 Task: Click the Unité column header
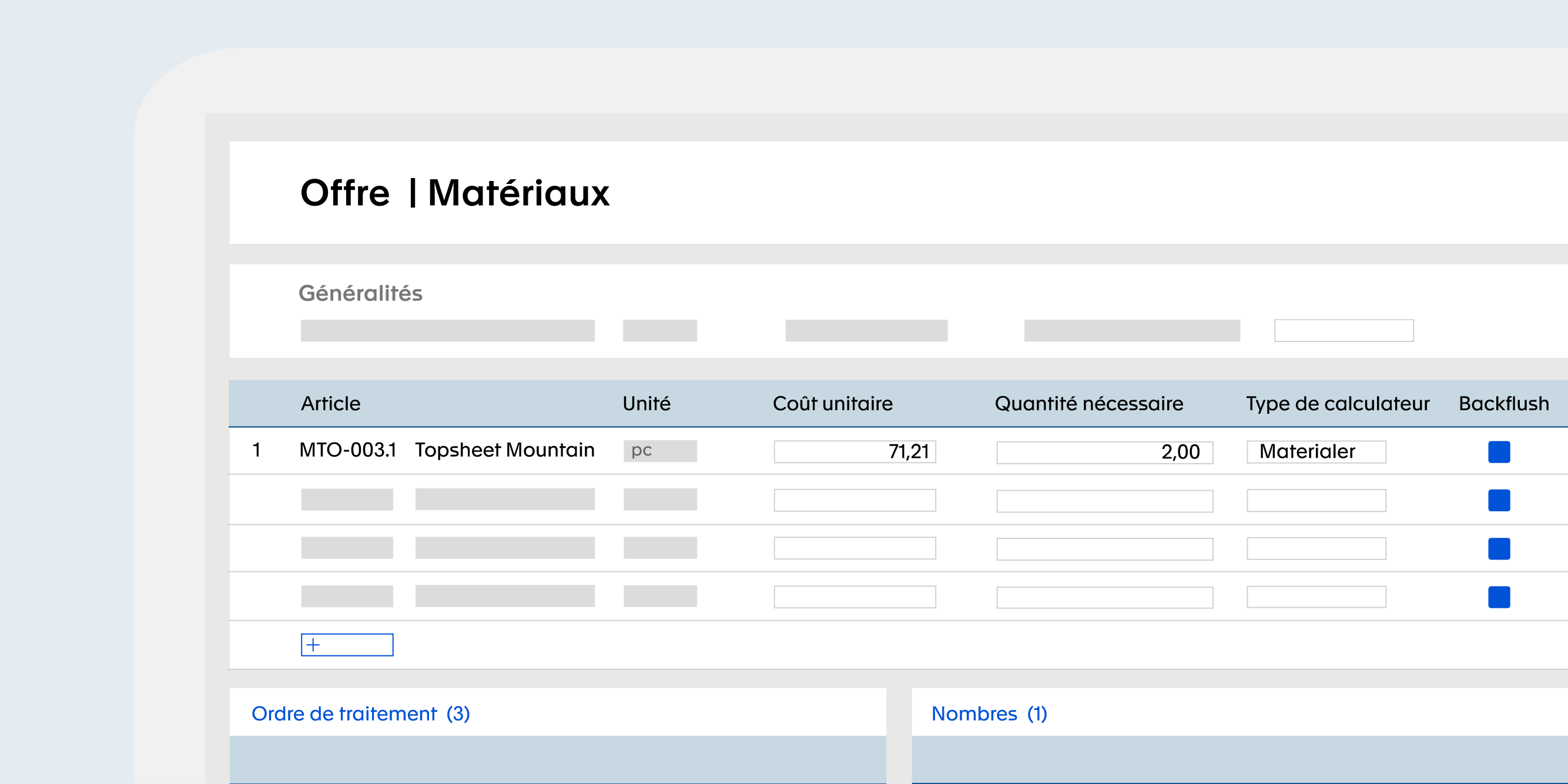646,404
